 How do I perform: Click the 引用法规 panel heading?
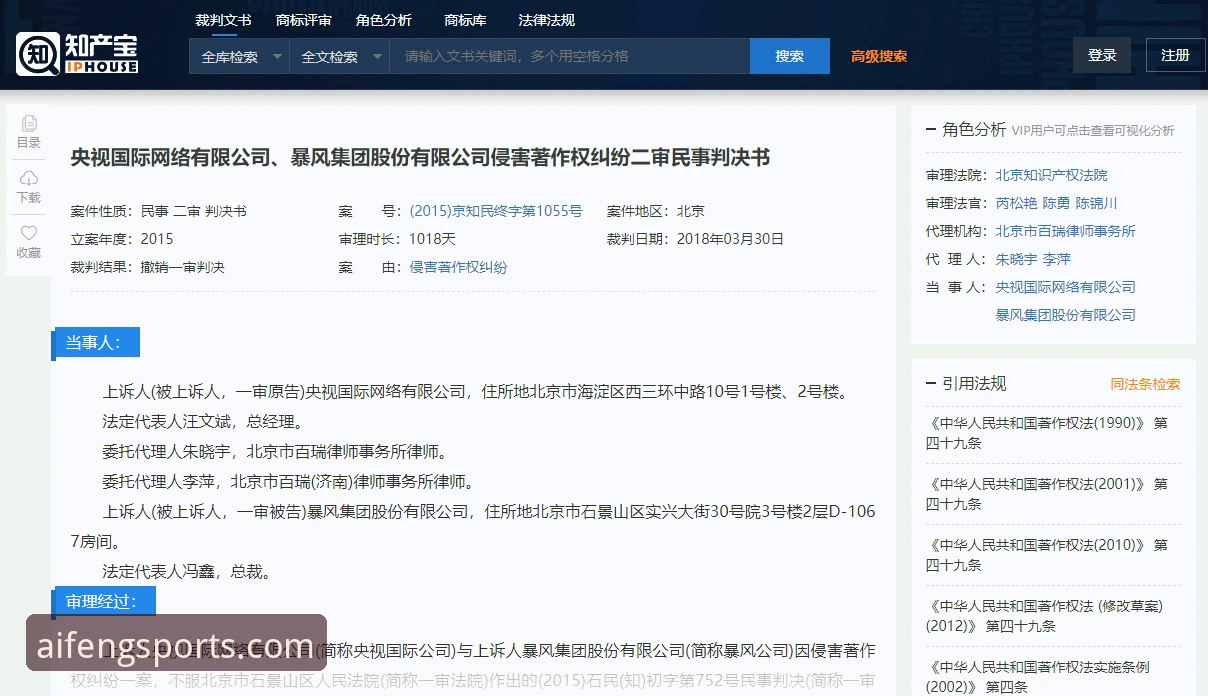[x=974, y=383]
